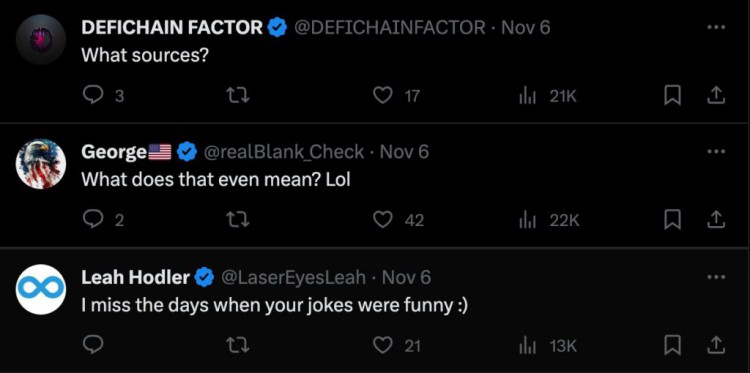Visit Leah Hodler's profile name
750x373 pixels.
[135, 277]
